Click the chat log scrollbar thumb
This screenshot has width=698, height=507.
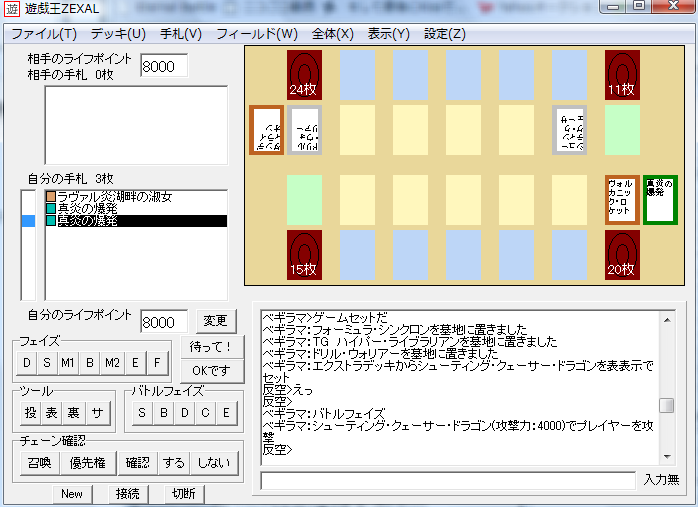(667, 406)
